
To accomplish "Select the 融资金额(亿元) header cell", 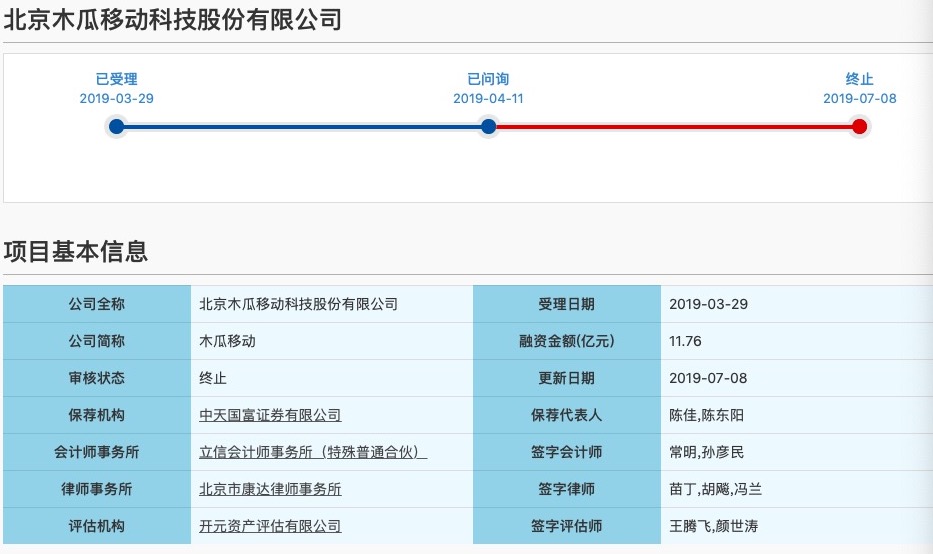I will click(x=566, y=341).
